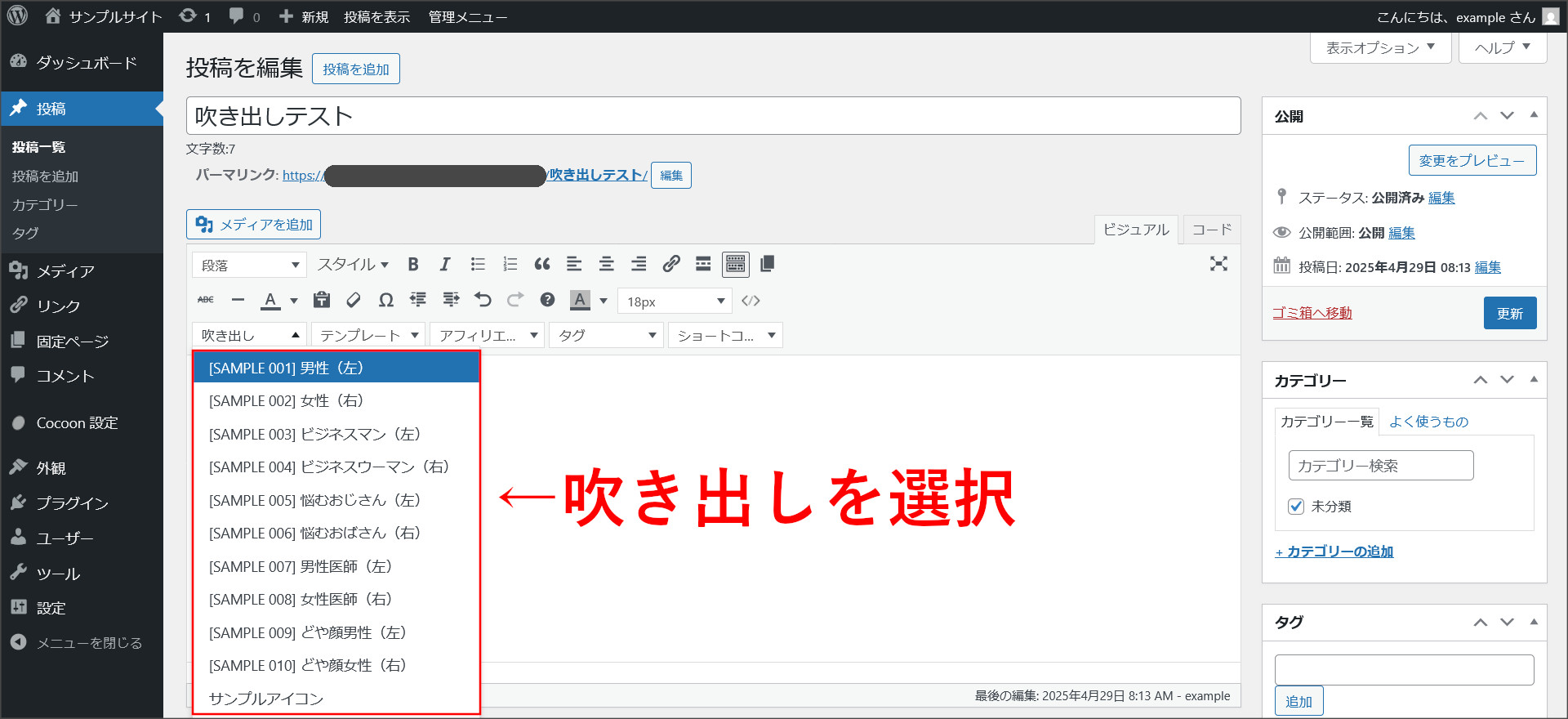This screenshot has width=1568, height=719.
Task: Toggle the toolbar visibility keyboard icon
Action: (x=735, y=264)
